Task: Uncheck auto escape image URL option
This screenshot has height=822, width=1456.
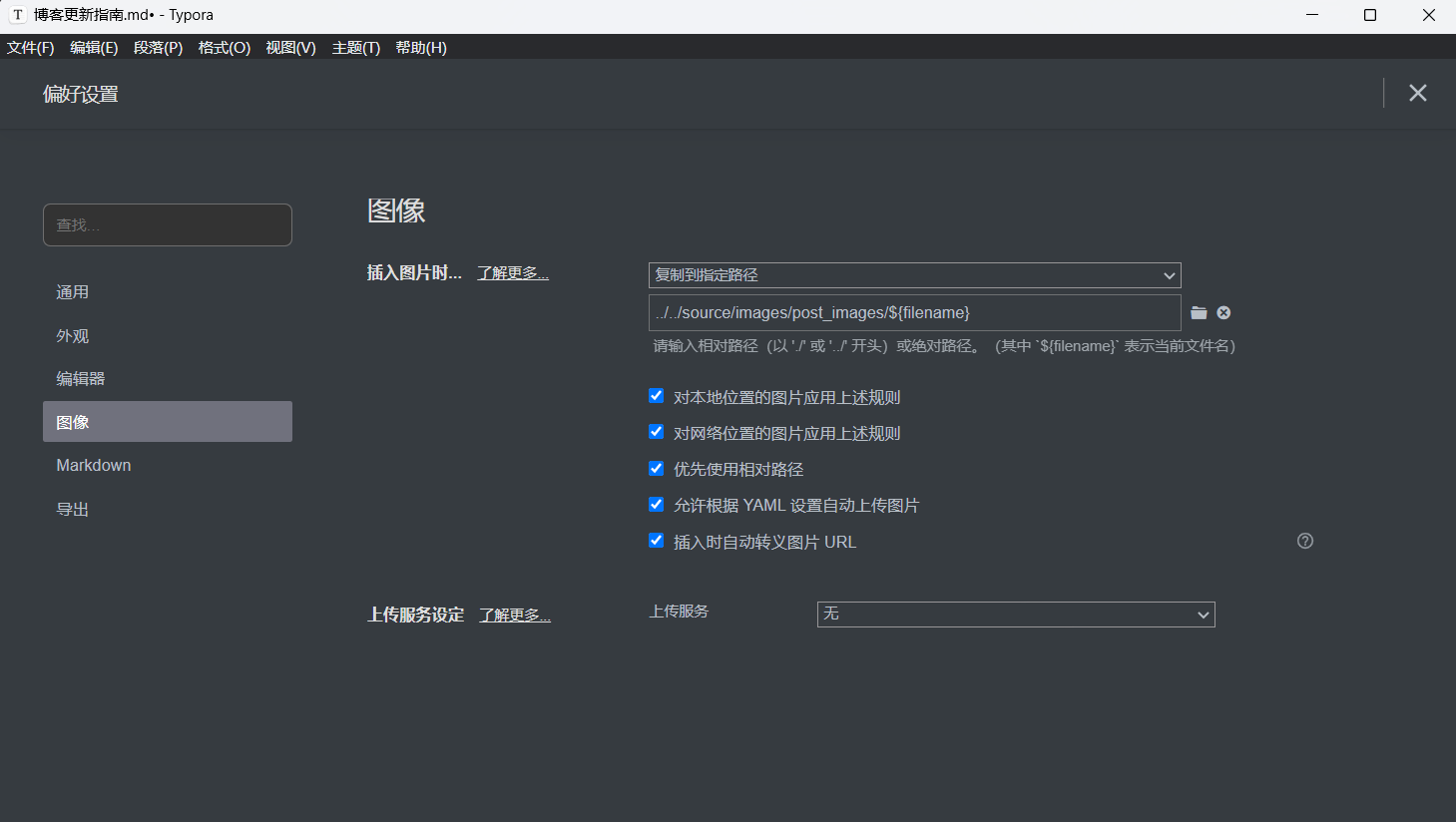Action: click(656, 541)
